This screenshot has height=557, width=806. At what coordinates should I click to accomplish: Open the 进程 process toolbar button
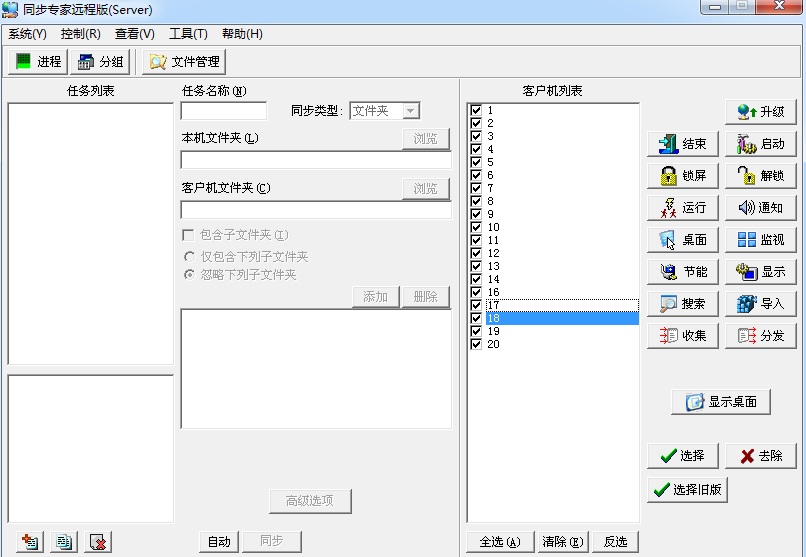click(38, 62)
